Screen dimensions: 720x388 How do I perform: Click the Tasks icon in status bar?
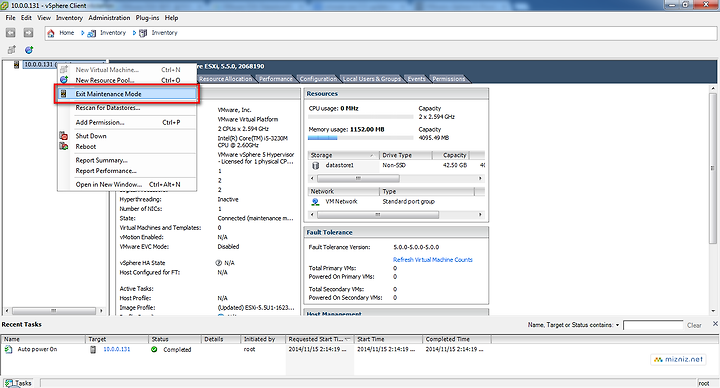point(8,383)
